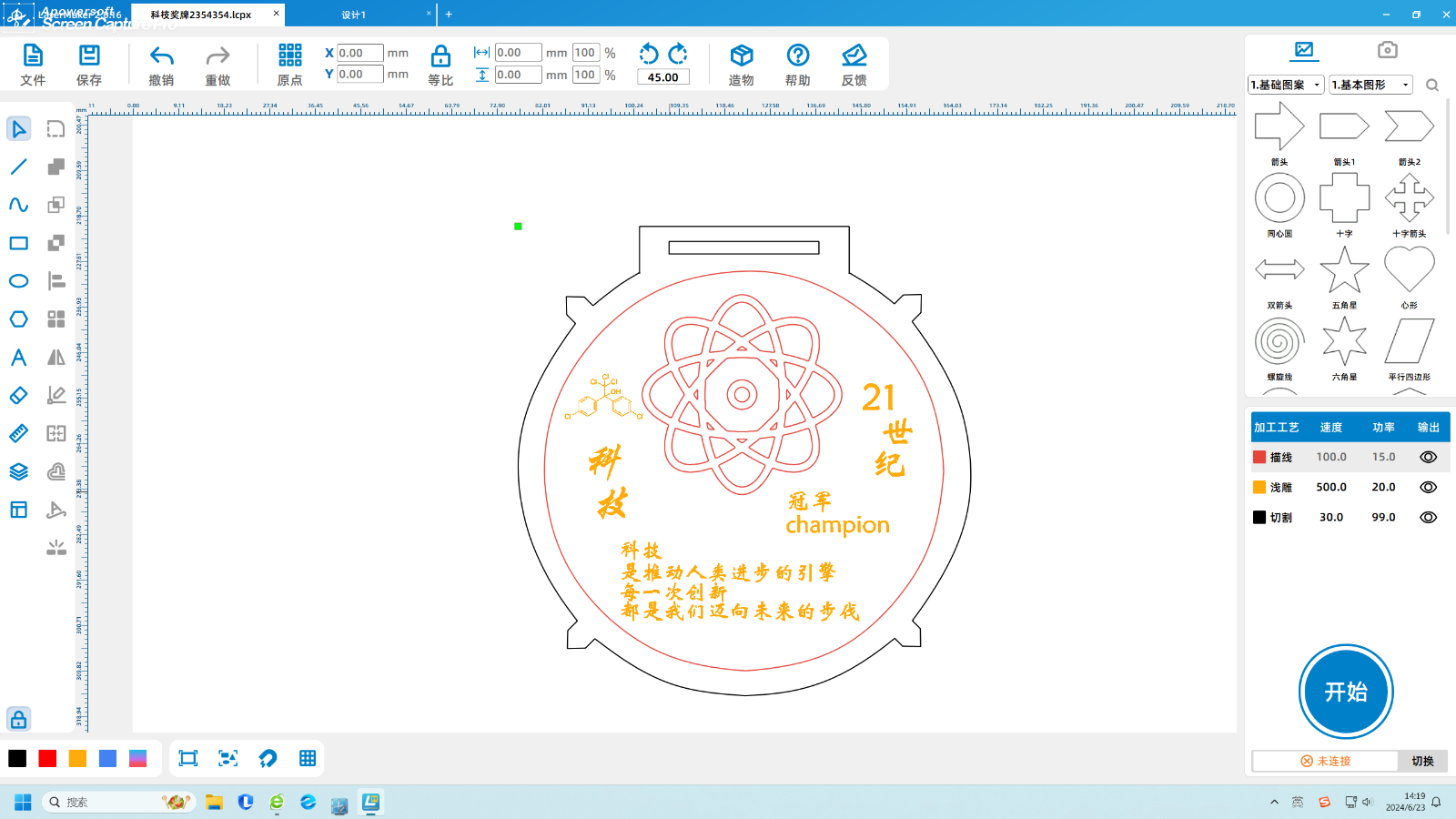Open the 造物 cube icon

[x=741, y=56]
